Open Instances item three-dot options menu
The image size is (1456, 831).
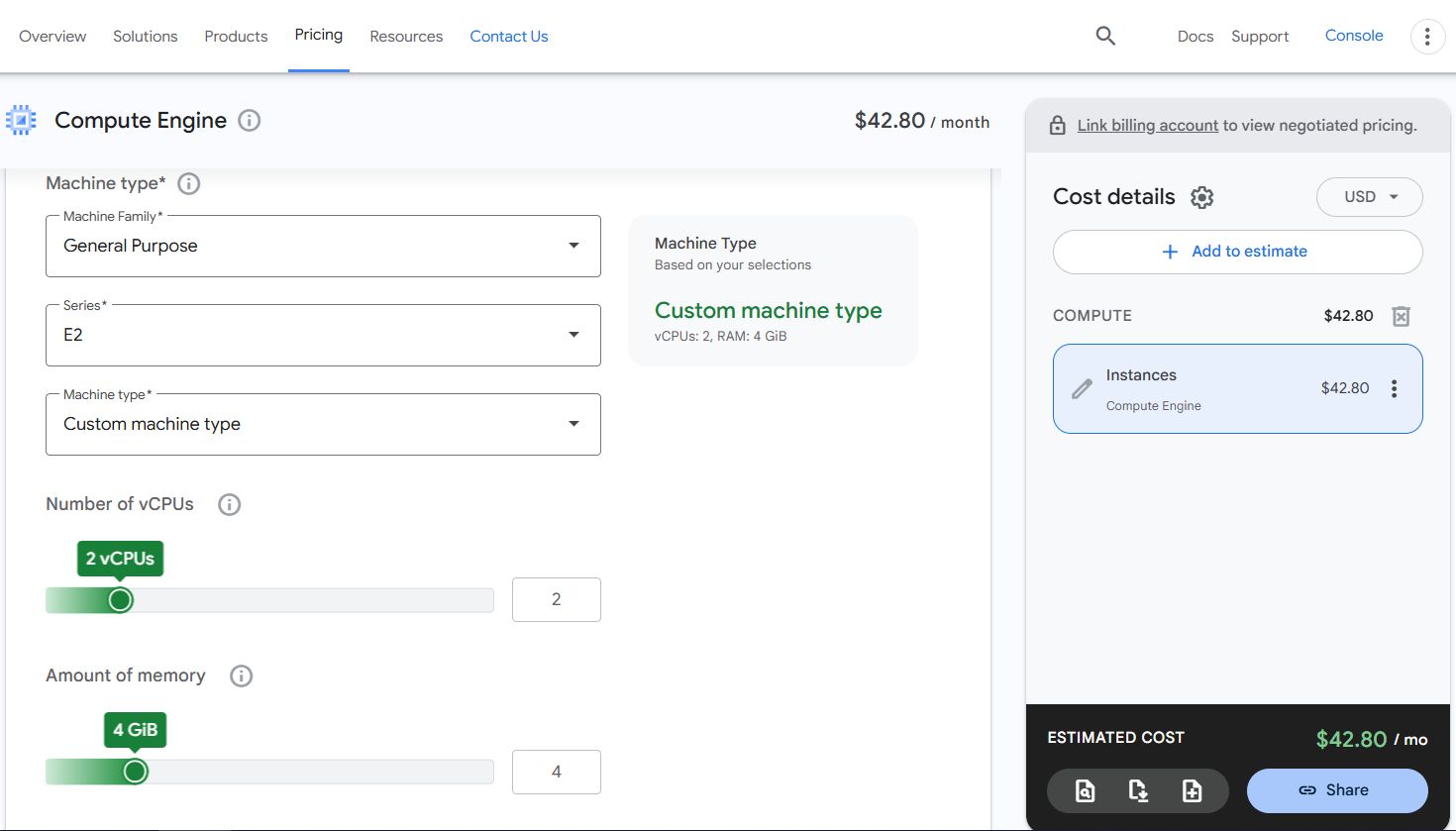(1394, 388)
